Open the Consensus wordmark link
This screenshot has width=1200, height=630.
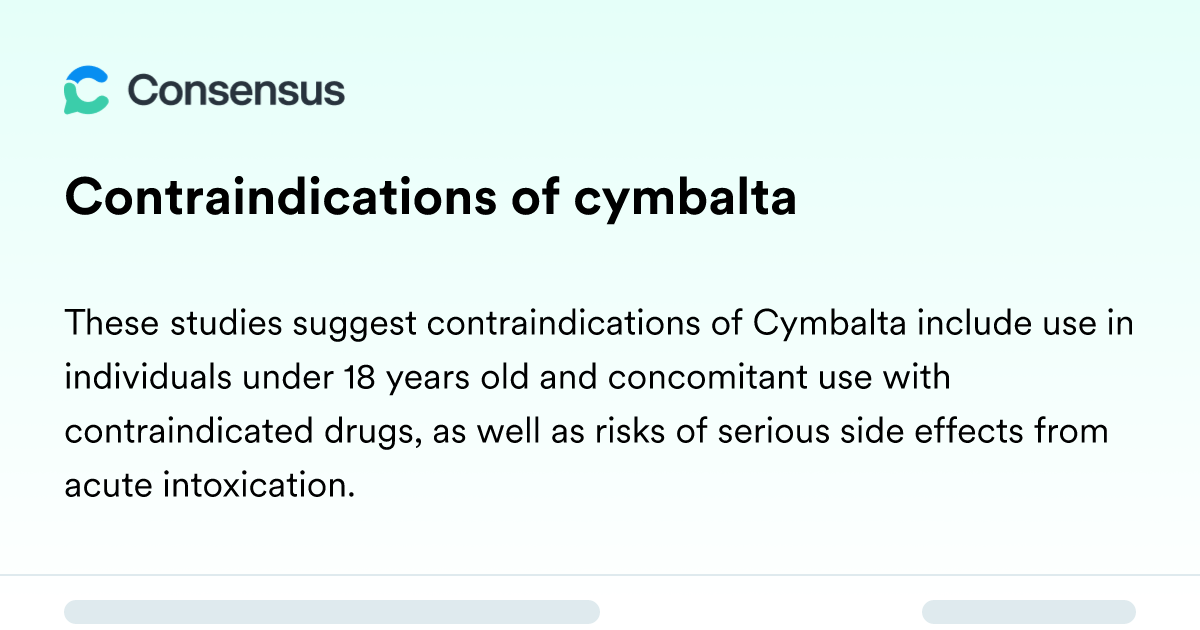click(236, 90)
